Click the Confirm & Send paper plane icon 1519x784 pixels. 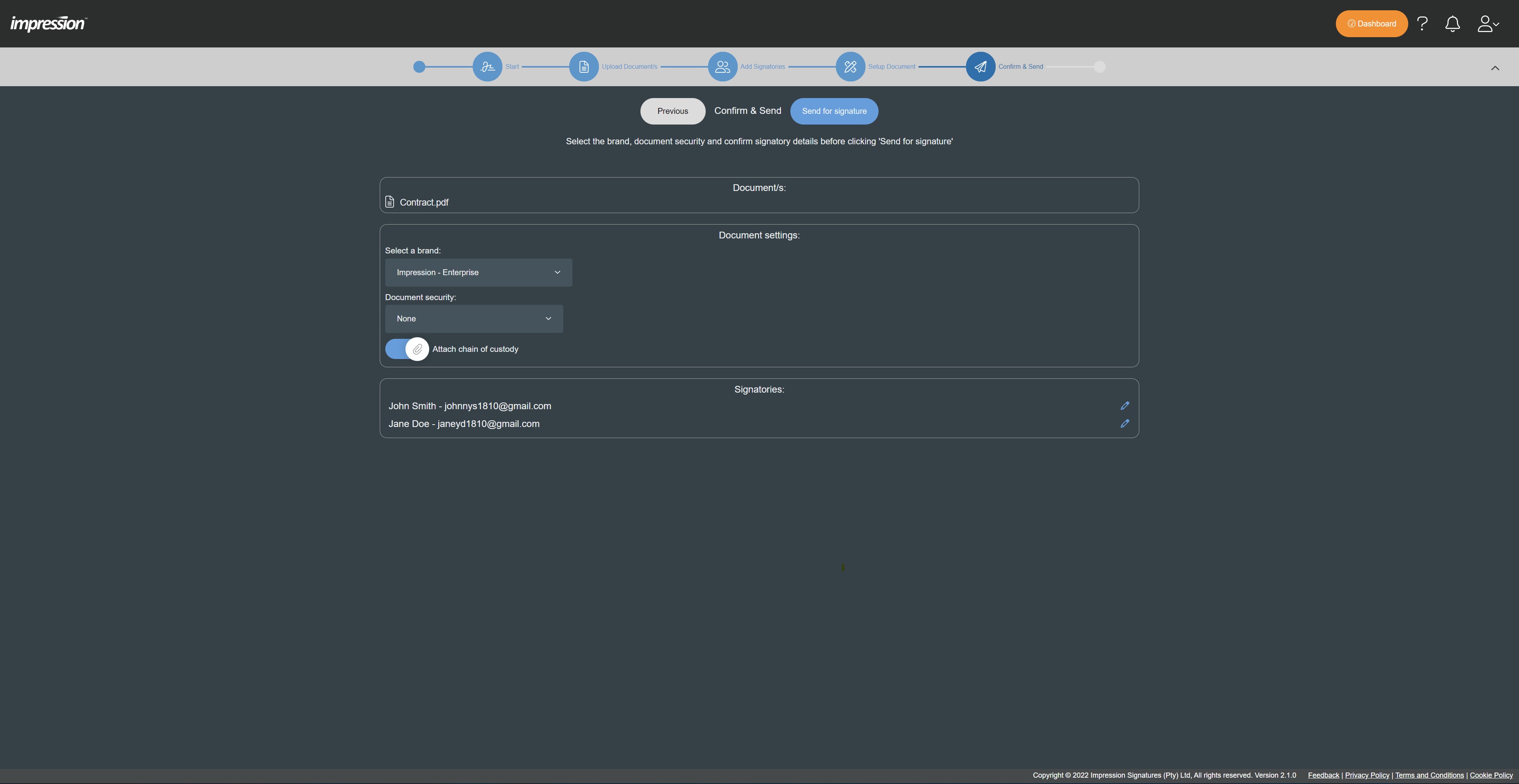click(980, 66)
